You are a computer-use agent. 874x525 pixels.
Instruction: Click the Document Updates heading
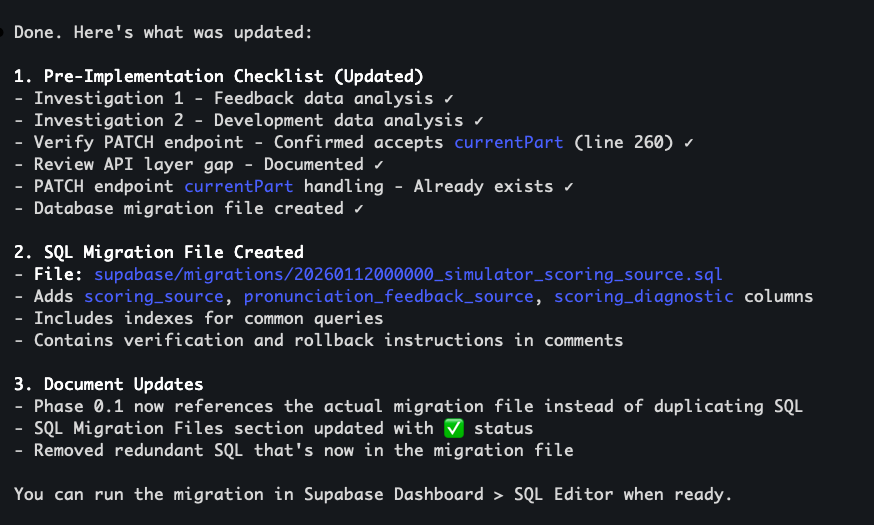[x=118, y=384]
